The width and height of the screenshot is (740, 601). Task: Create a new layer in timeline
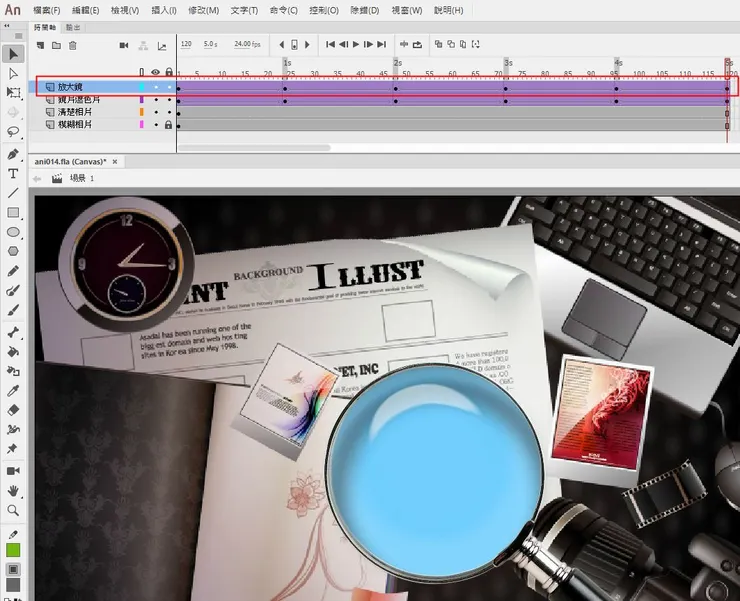[41, 45]
